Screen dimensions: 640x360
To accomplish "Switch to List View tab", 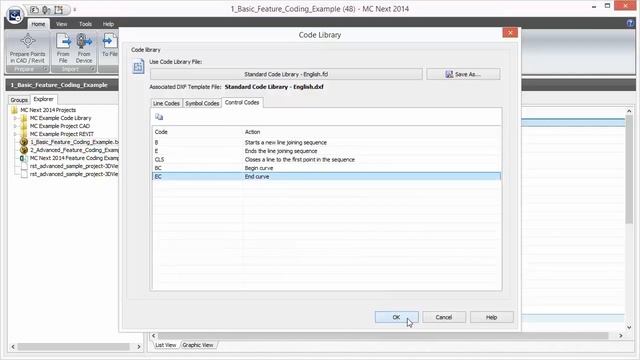I will 166,345.
